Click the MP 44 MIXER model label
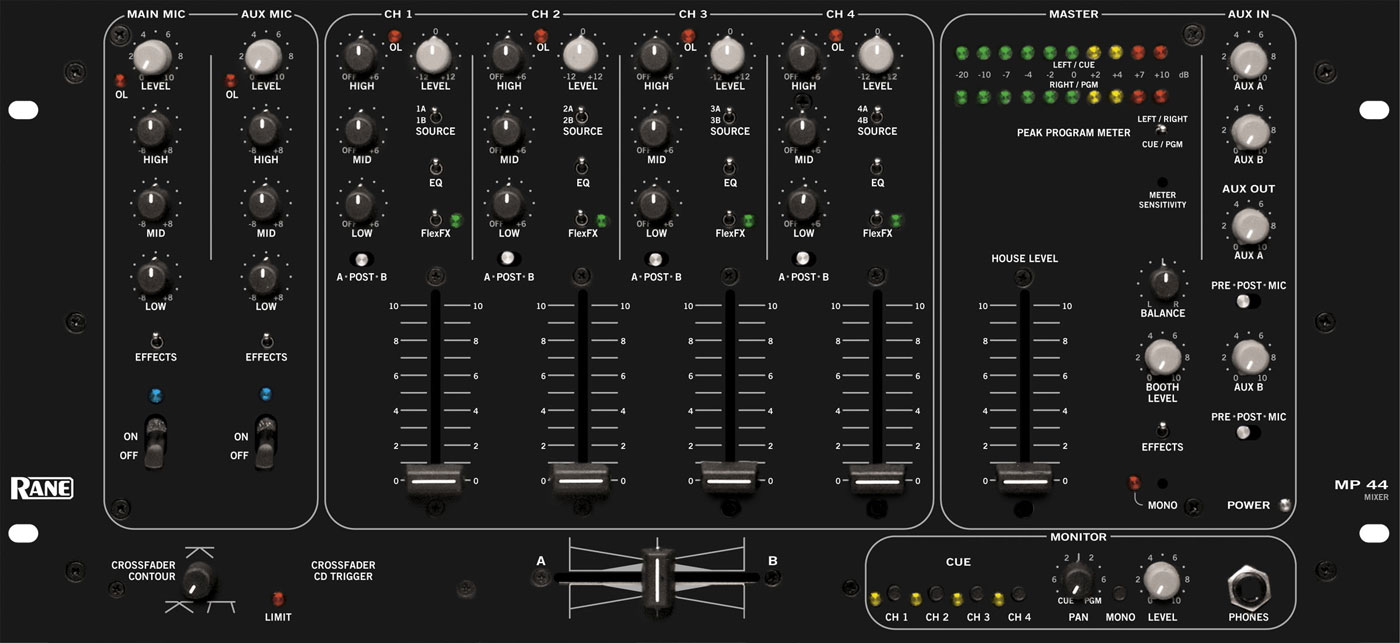 tap(1361, 488)
